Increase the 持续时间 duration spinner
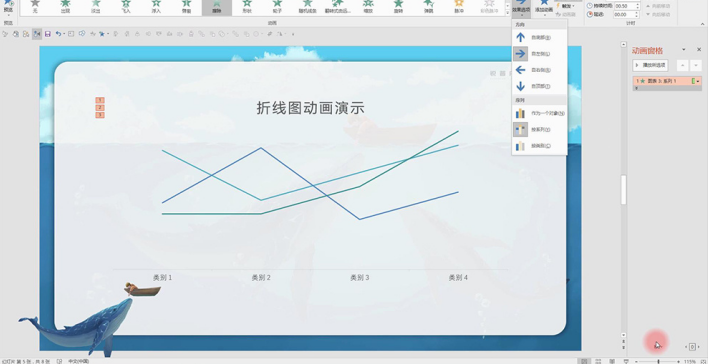The image size is (709, 364). (638, 4)
